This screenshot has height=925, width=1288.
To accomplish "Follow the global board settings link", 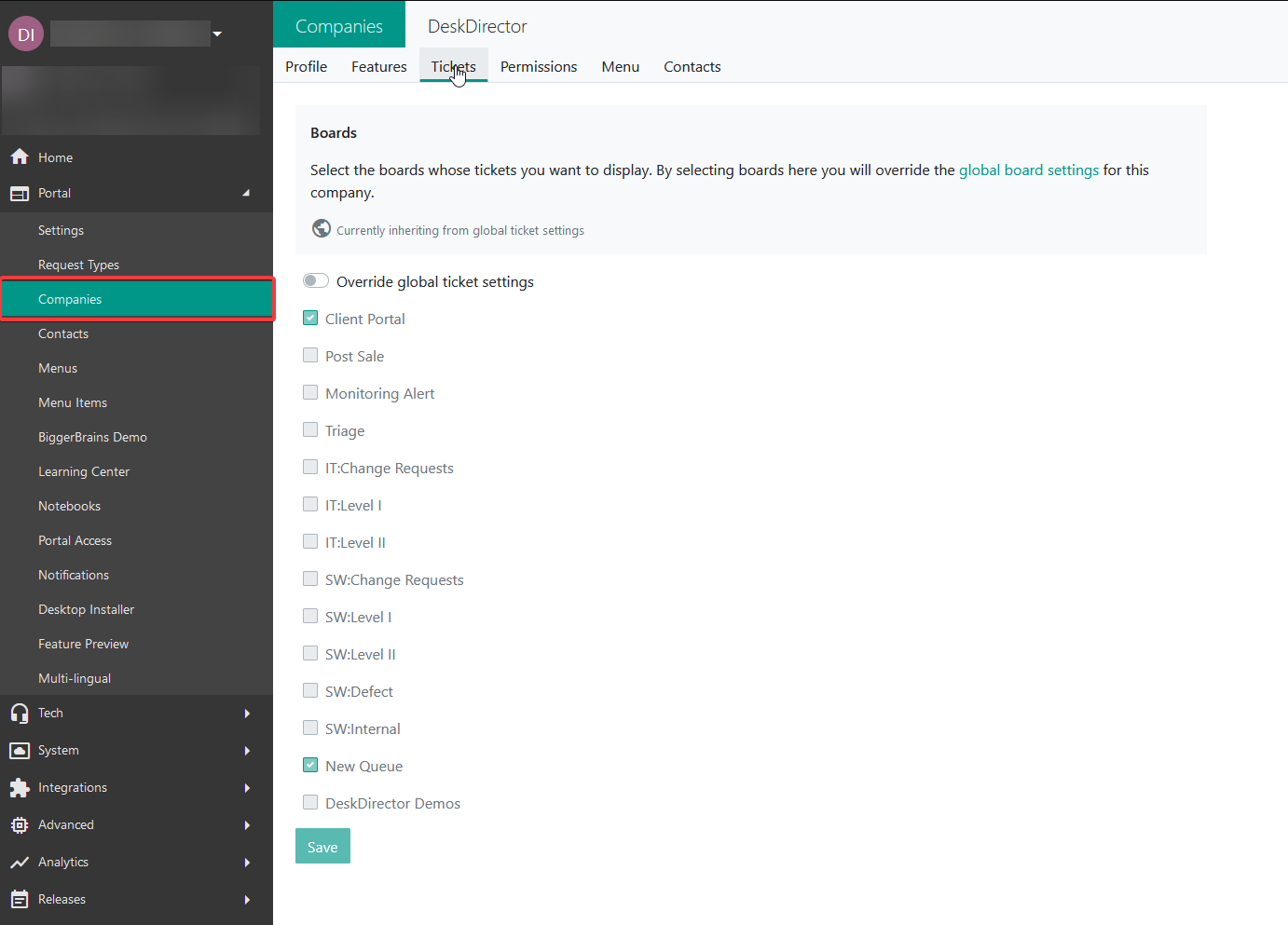I will (1029, 170).
